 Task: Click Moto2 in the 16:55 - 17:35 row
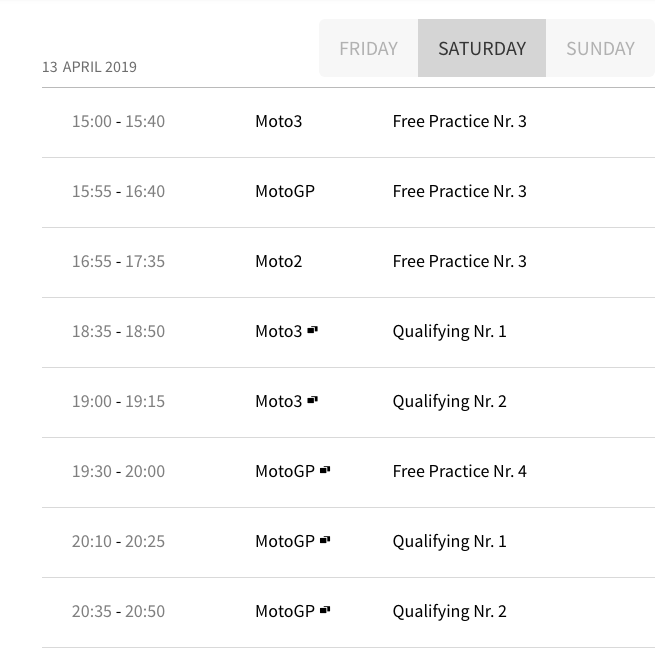(x=278, y=261)
